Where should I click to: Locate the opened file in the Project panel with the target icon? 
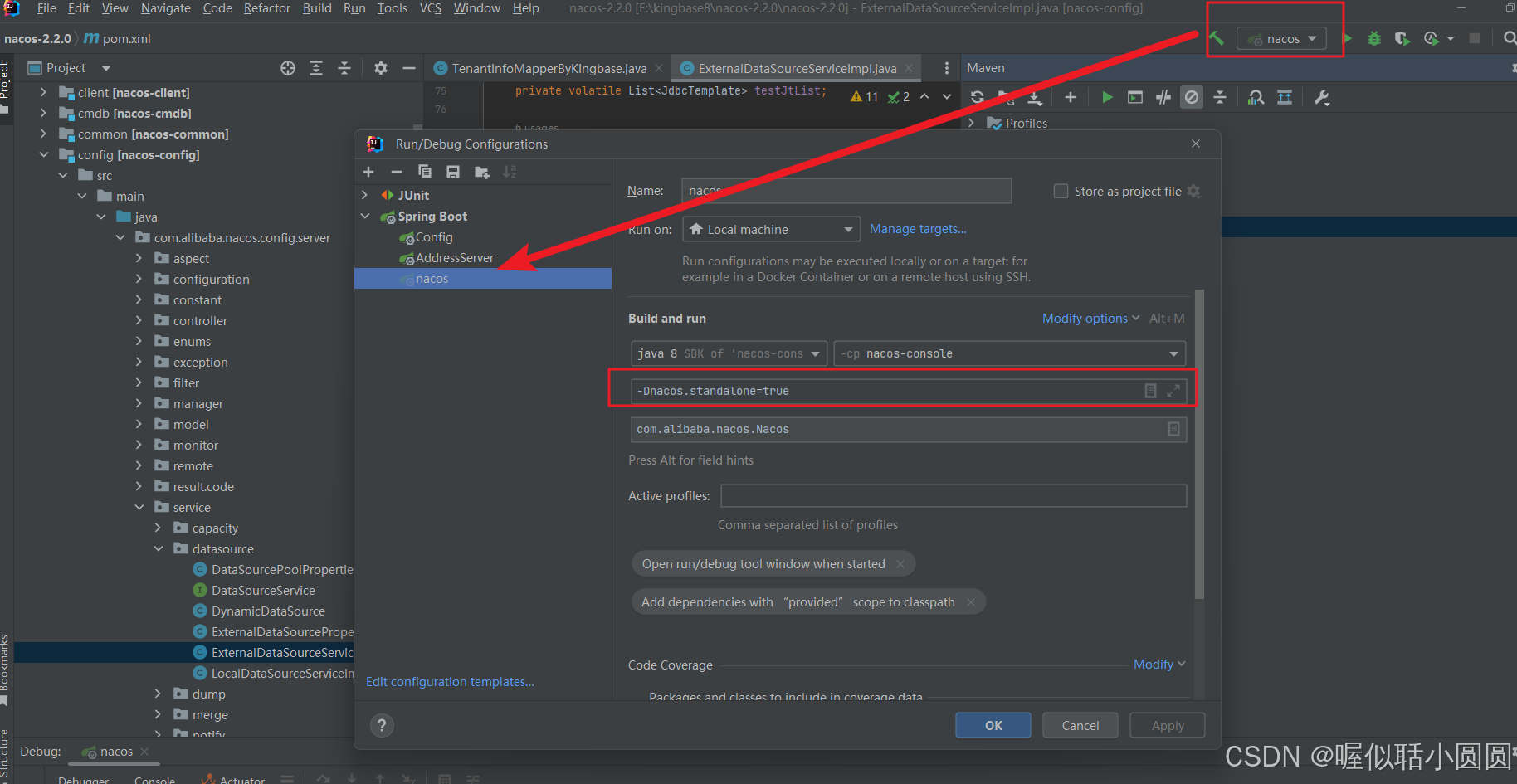coord(288,68)
